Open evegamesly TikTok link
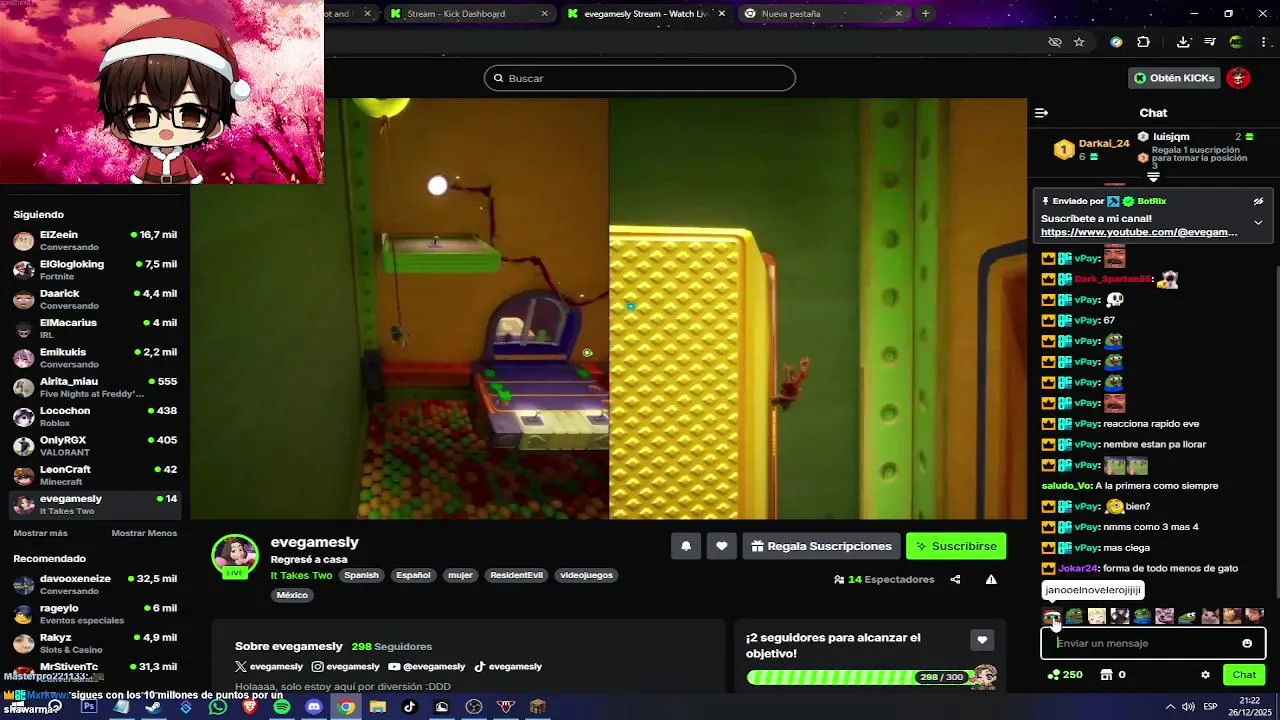The image size is (1280, 720). coord(508,667)
